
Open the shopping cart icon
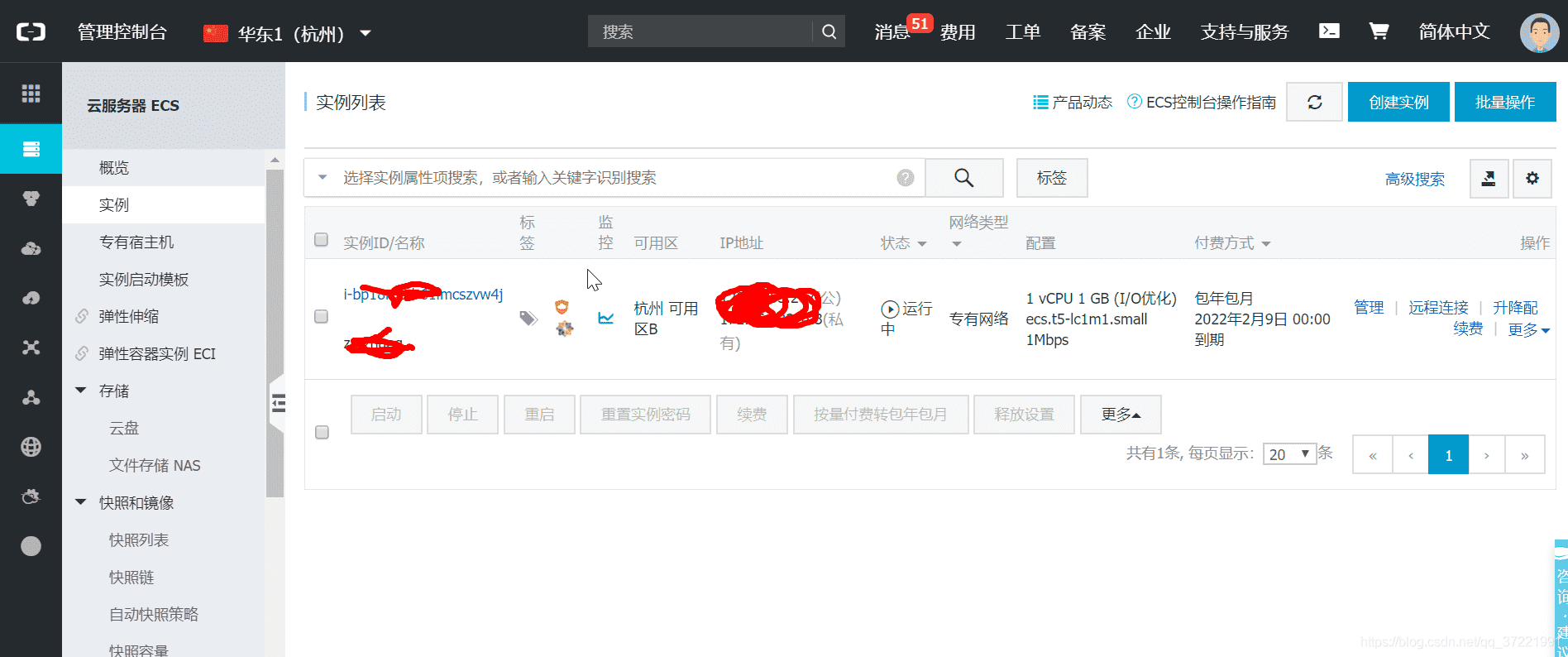click(x=1379, y=31)
